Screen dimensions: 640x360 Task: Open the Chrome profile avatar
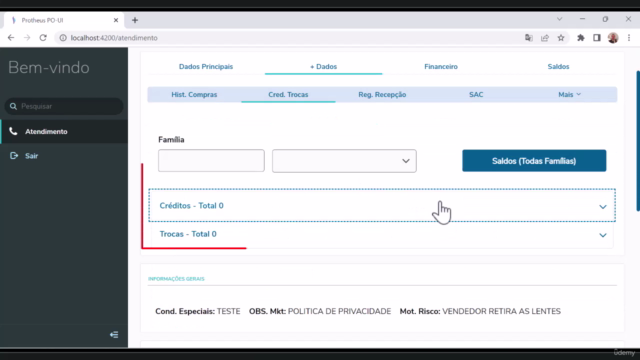tap(613, 38)
